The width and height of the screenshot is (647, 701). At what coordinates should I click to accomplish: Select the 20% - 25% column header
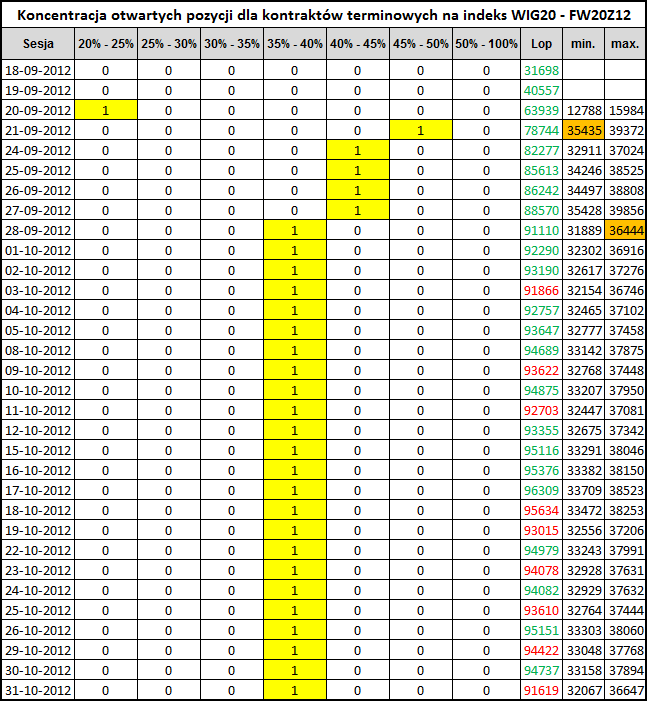tap(106, 44)
